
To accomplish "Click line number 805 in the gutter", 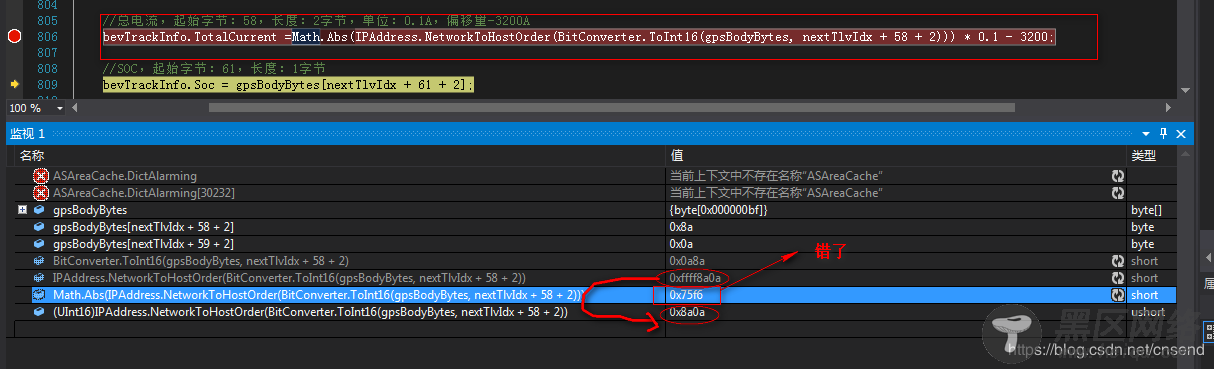I will (46, 21).
